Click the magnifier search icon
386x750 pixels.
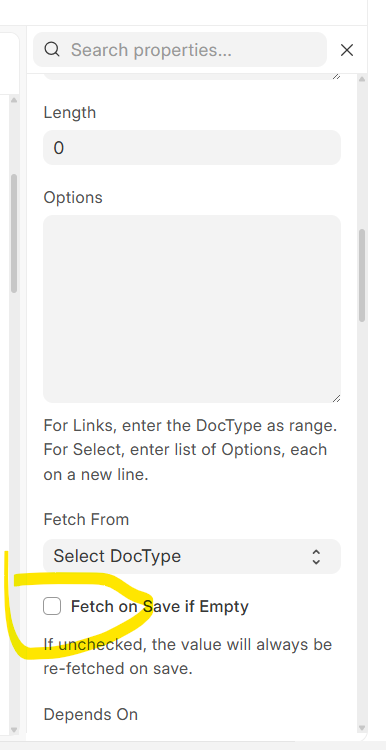pos(52,49)
